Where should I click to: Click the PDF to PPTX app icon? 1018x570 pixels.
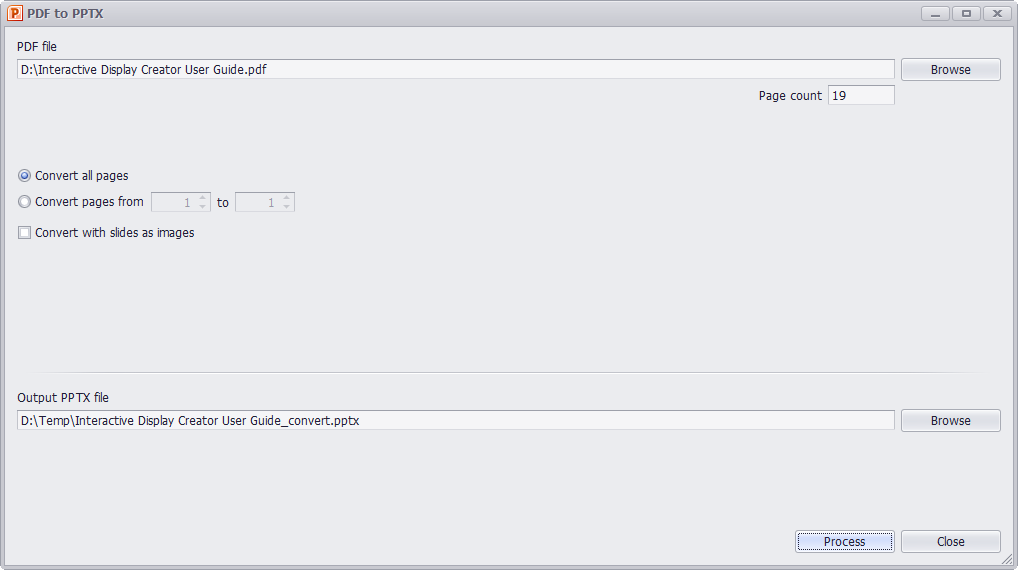[14, 13]
